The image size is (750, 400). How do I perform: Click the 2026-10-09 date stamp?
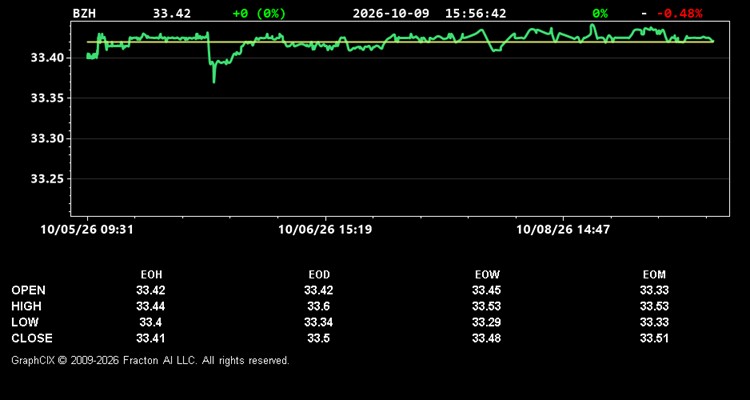pyautogui.click(x=392, y=13)
